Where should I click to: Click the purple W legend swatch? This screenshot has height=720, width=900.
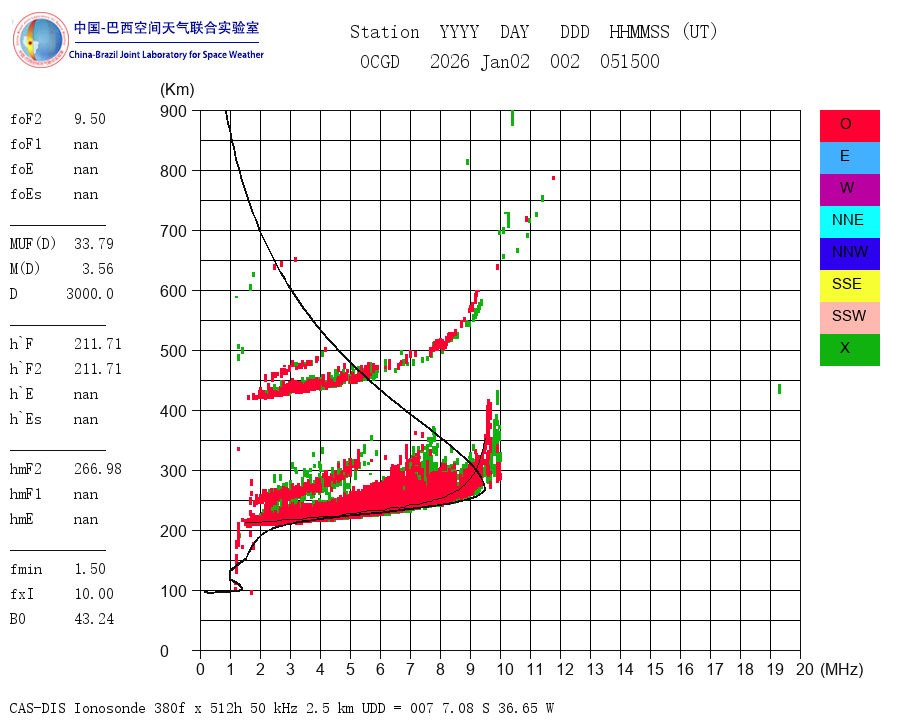(849, 190)
